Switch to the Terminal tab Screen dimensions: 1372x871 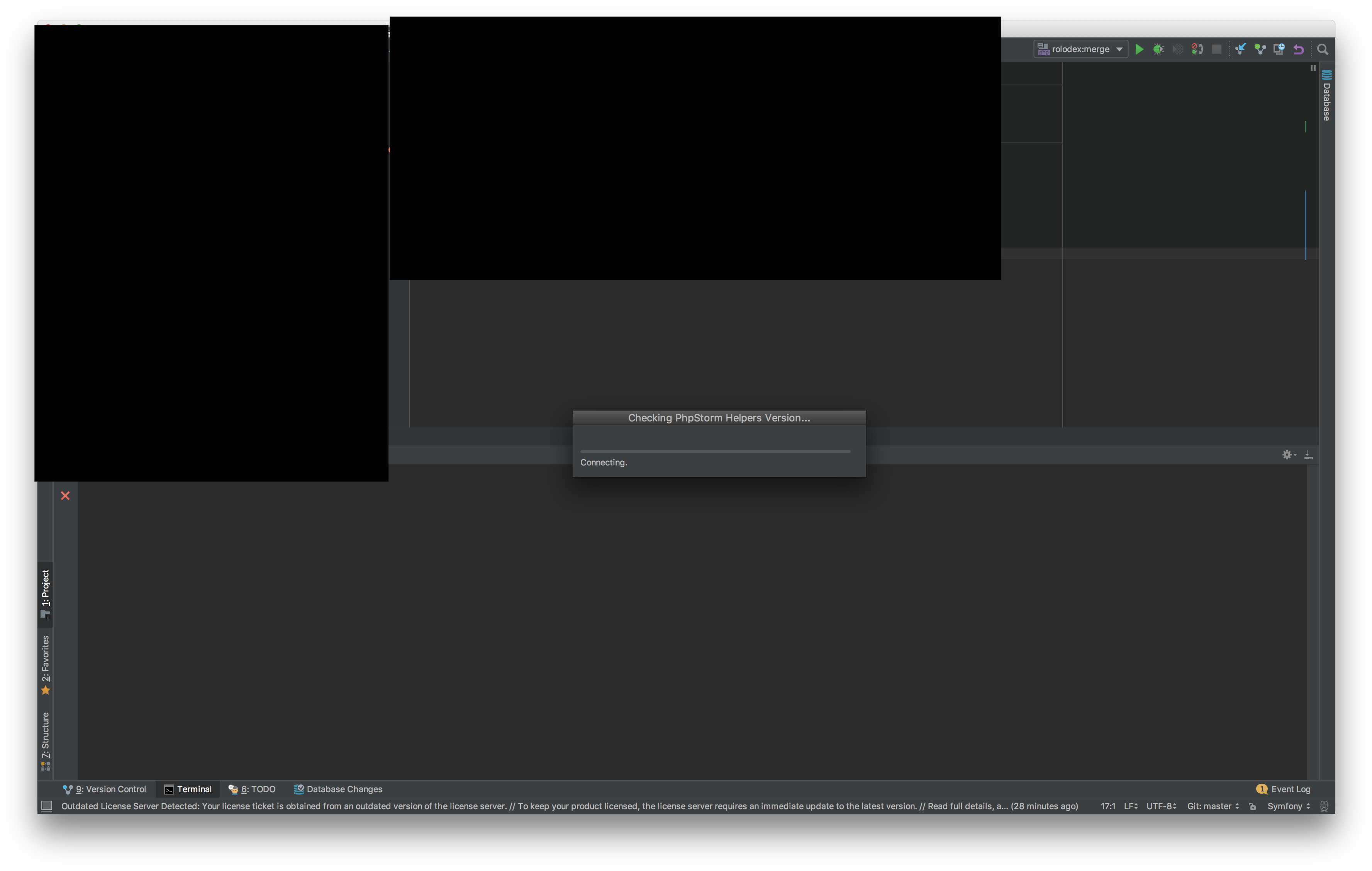click(x=187, y=789)
